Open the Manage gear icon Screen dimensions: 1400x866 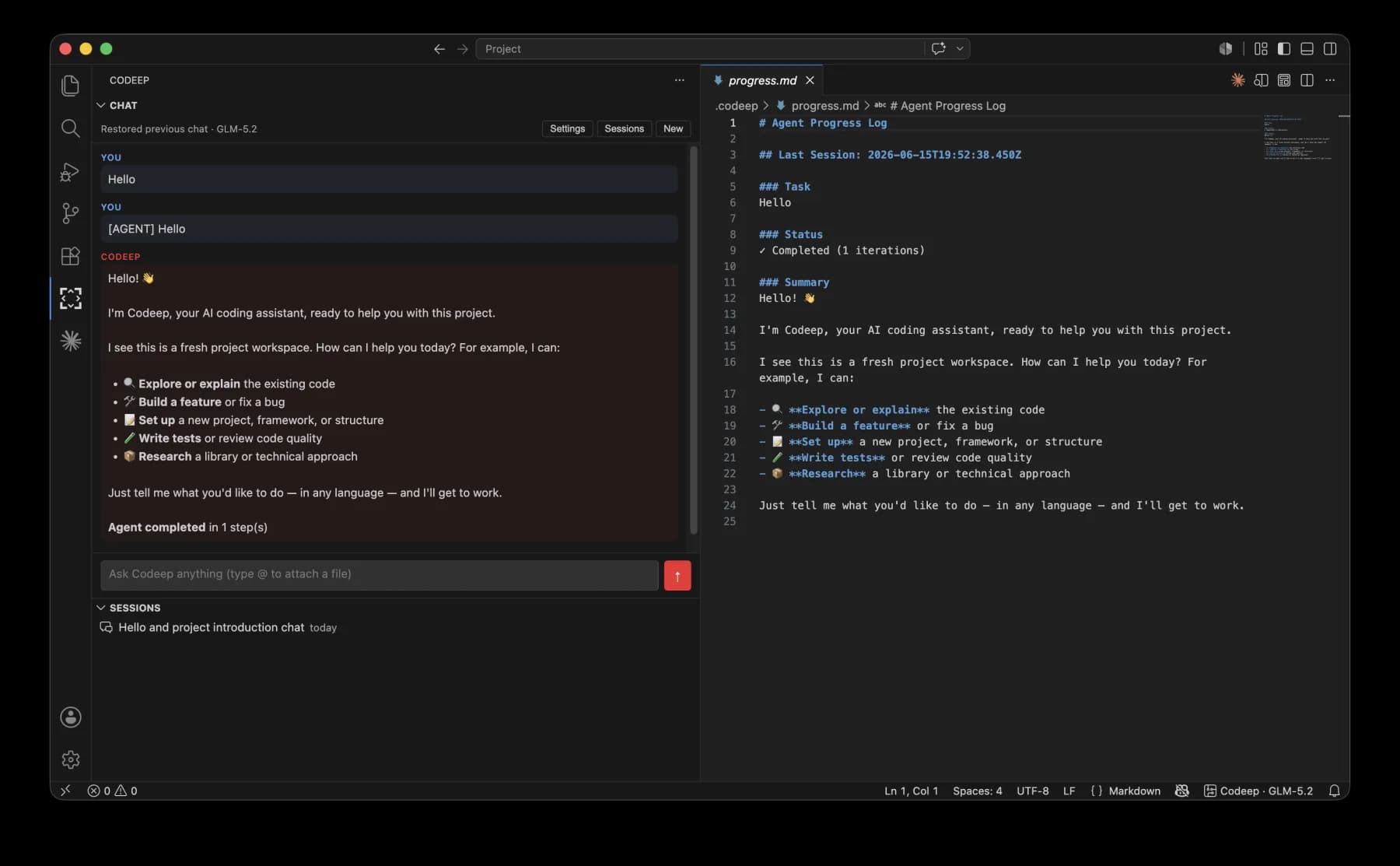pos(70,759)
